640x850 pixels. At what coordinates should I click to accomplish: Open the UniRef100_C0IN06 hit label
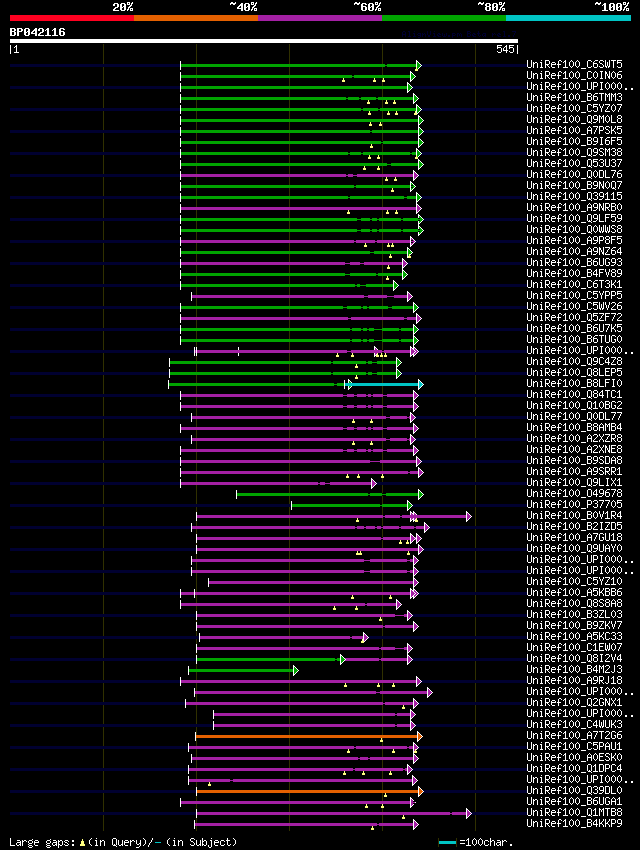pyautogui.click(x=574, y=75)
